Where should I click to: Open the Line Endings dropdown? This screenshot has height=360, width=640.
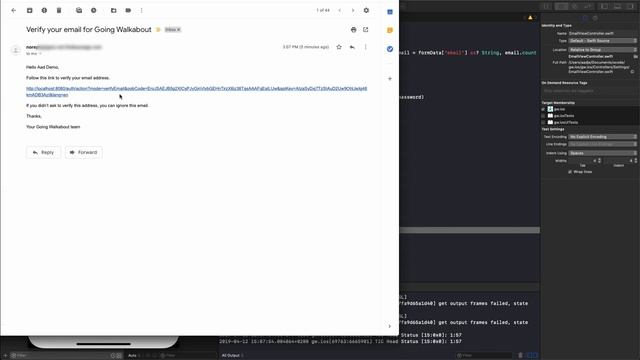[x=602, y=144]
